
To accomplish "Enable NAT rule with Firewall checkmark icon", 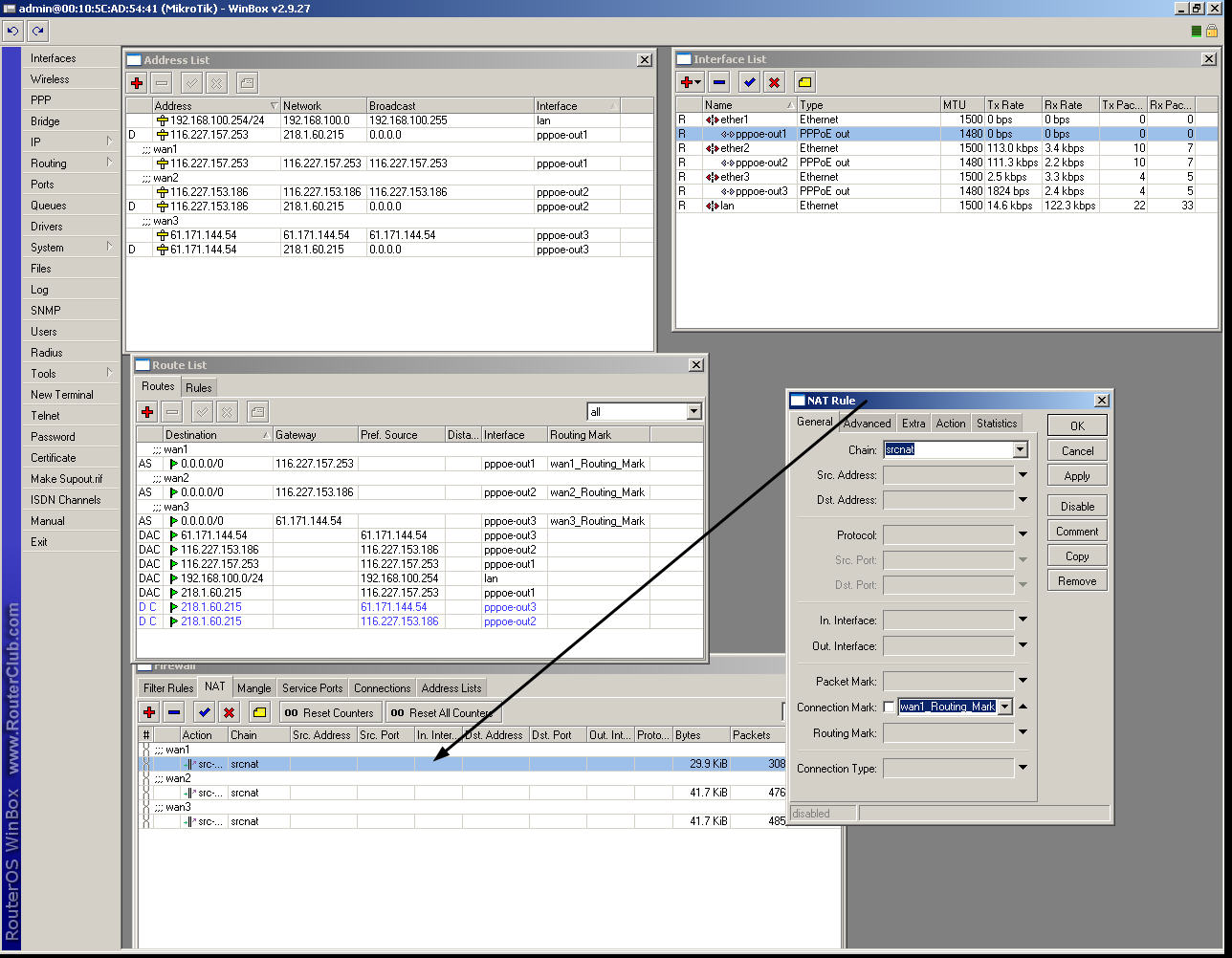I will (204, 712).
